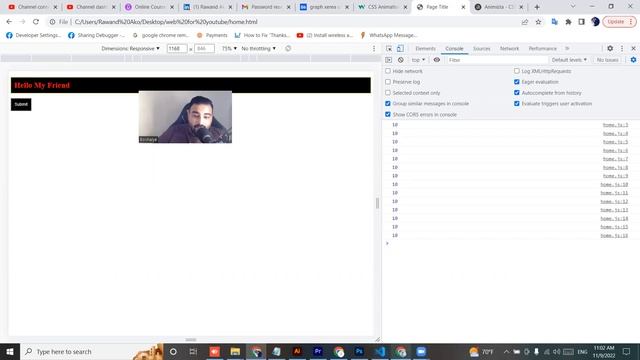This screenshot has width=640, height=360.
Task: Enable Selected context only
Action: pos(388,93)
